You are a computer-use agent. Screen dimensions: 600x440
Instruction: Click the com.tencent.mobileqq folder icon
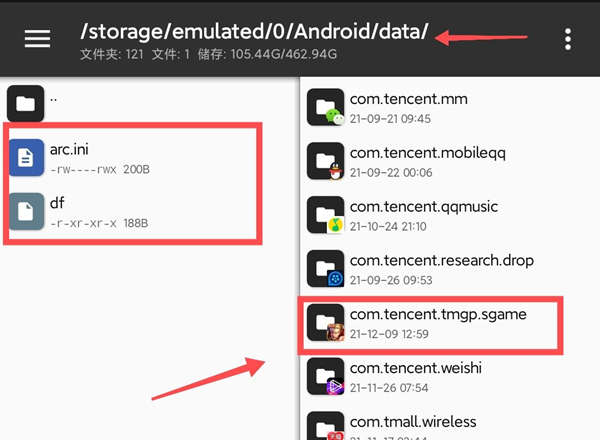[326, 161]
